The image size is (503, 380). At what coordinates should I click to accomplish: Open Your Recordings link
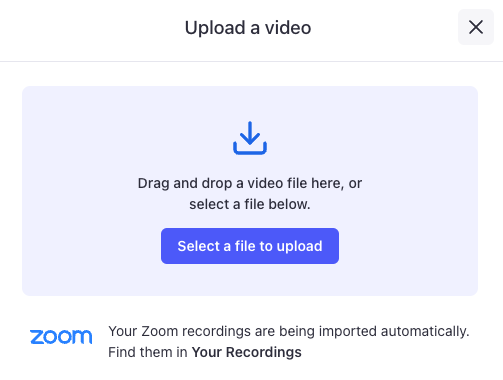tap(246, 352)
